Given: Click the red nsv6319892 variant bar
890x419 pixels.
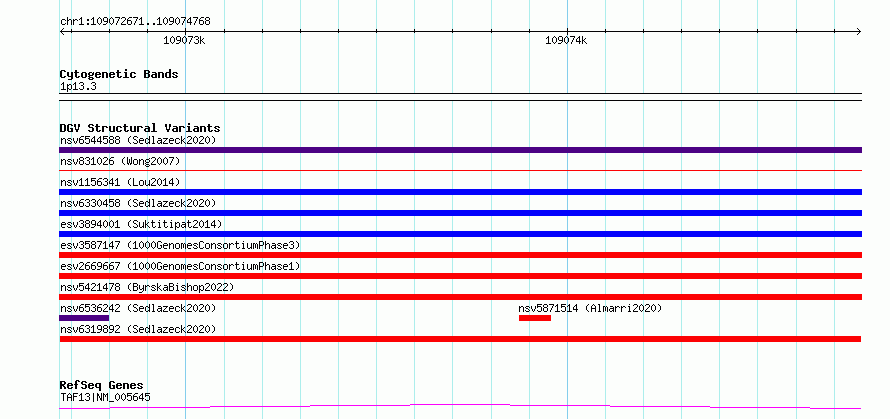Looking at the screenshot, I should 460,339.
